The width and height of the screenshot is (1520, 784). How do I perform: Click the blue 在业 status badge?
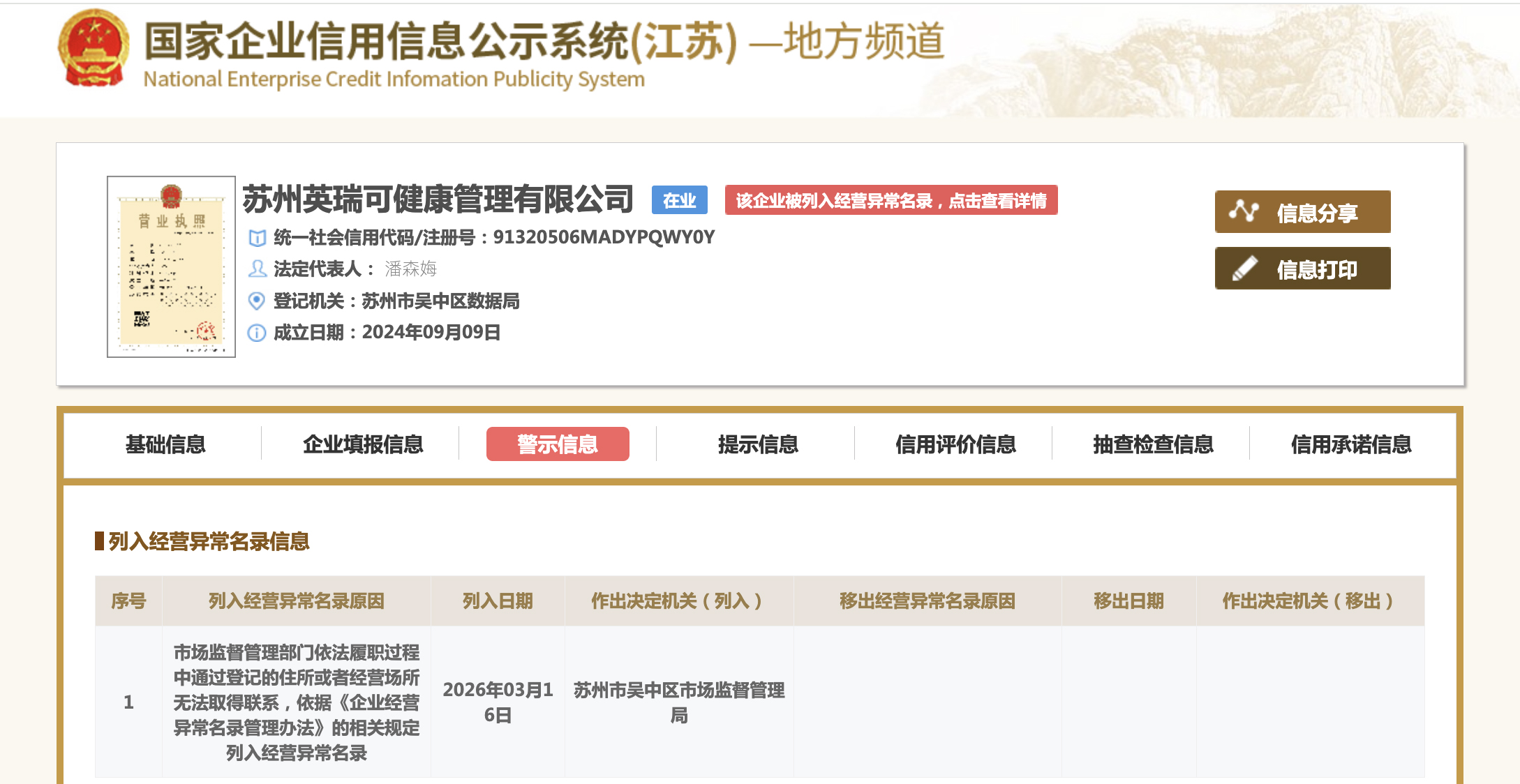coord(679,200)
